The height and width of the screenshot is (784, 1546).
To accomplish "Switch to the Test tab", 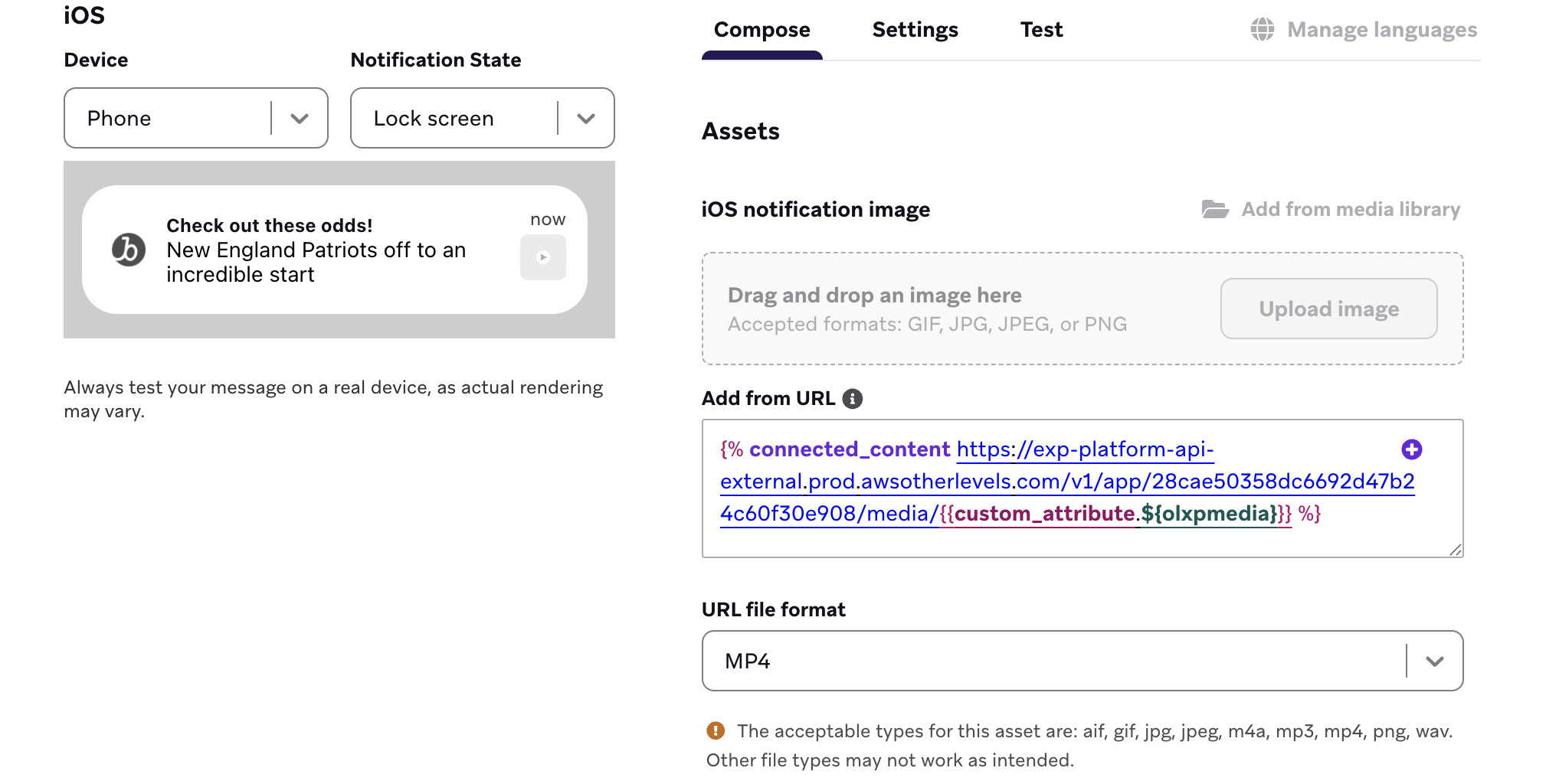I will pos(1041,29).
